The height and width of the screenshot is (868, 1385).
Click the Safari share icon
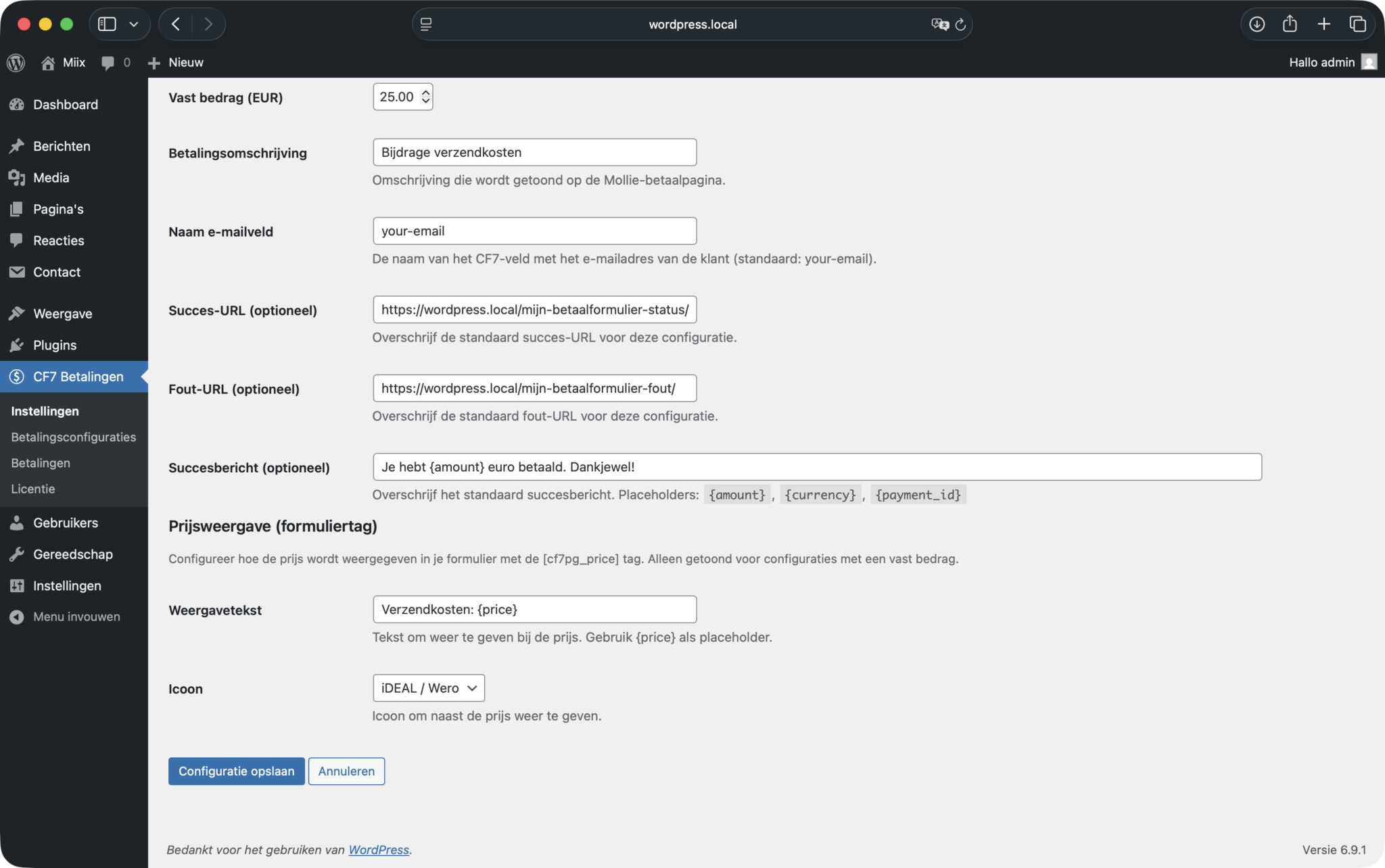click(1290, 24)
